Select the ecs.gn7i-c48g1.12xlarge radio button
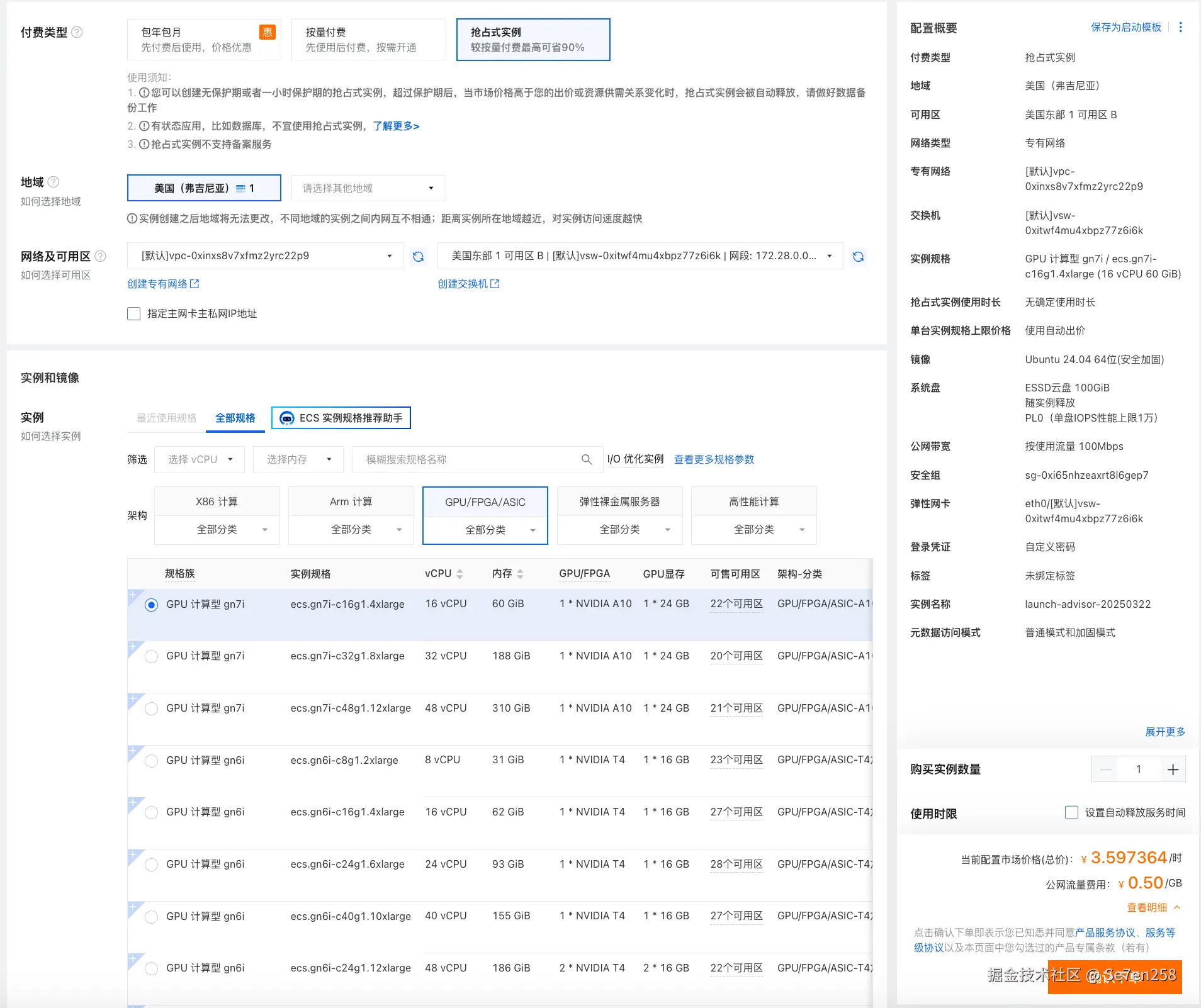The height and width of the screenshot is (1008, 1201). [151, 708]
